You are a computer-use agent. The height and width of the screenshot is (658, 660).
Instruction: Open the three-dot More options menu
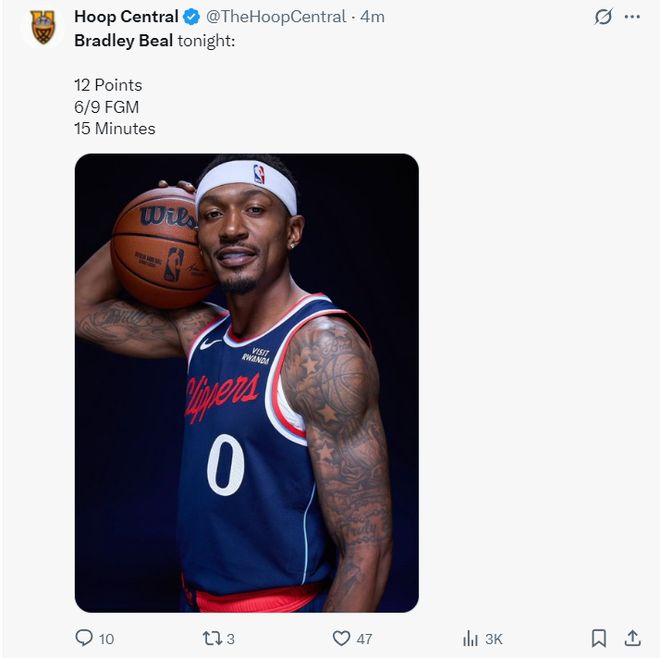pyautogui.click(x=632, y=17)
